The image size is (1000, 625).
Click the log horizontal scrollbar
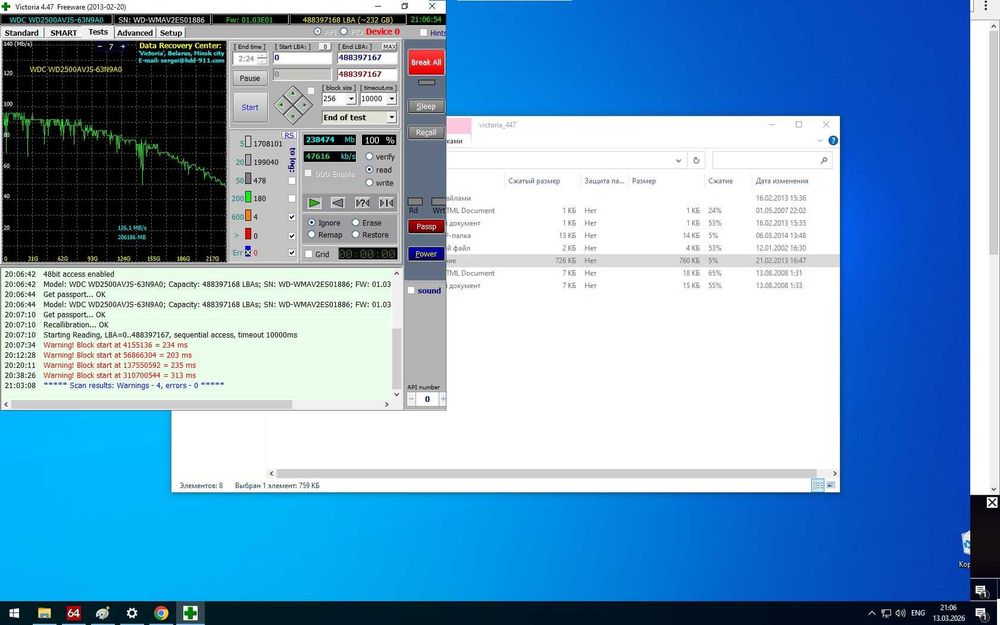pyautogui.click(x=152, y=404)
